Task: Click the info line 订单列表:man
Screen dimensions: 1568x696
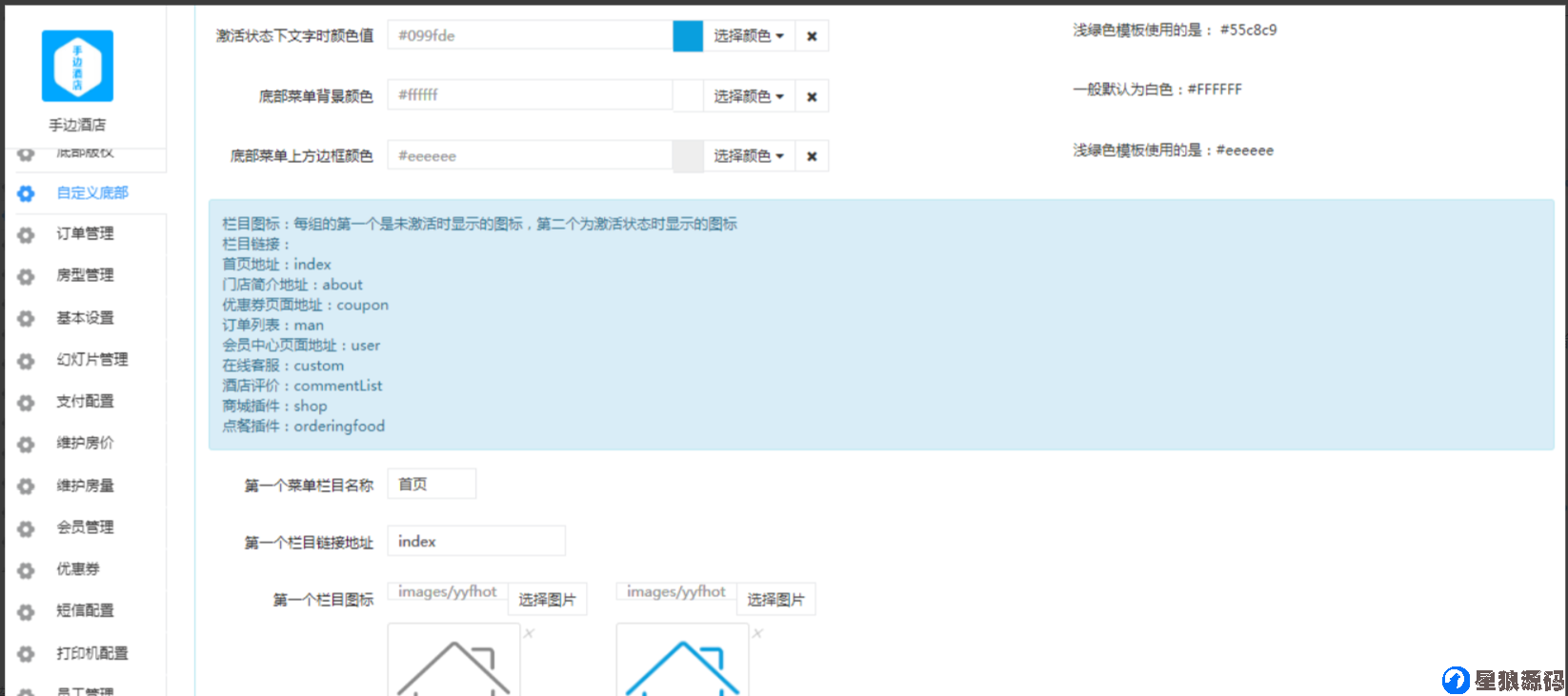Action: [x=272, y=325]
